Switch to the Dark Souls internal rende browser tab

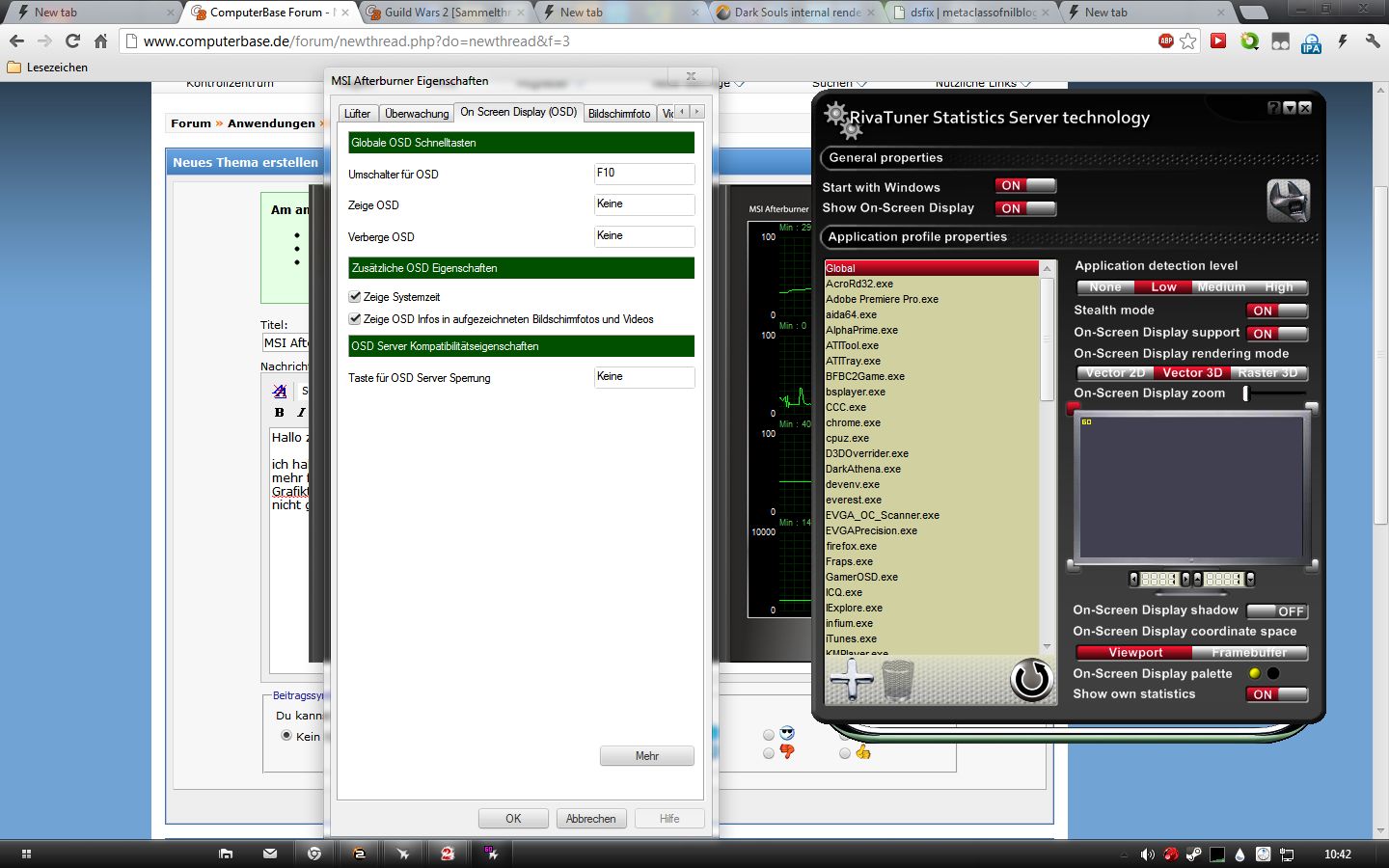click(798, 13)
